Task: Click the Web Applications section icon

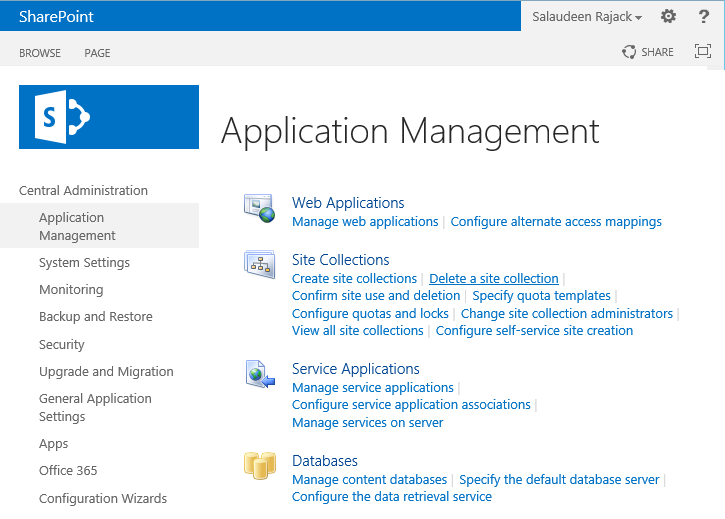Action: point(260,208)
